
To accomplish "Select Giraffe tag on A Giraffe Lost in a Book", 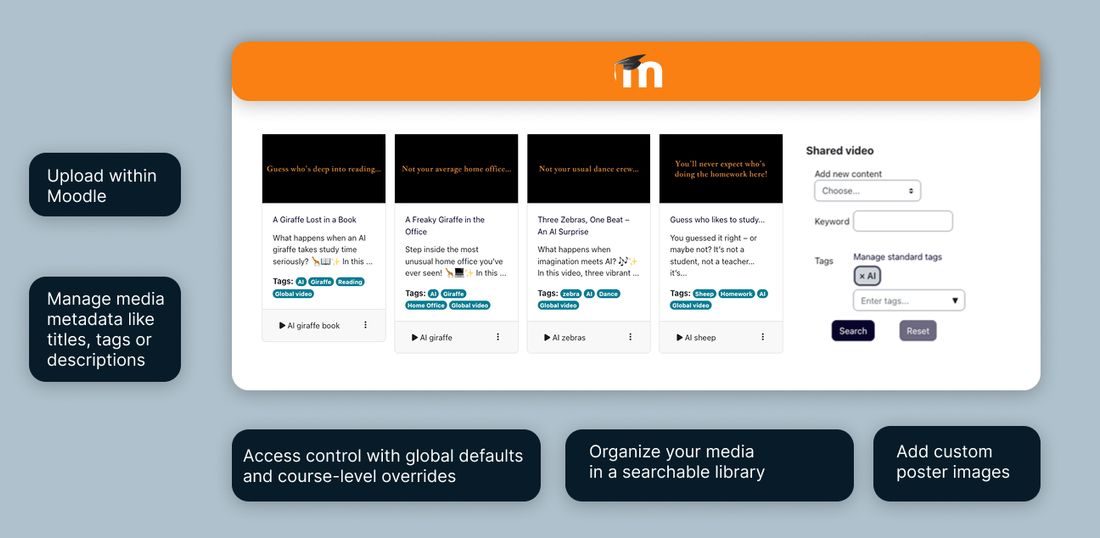I will click(321, 282).
